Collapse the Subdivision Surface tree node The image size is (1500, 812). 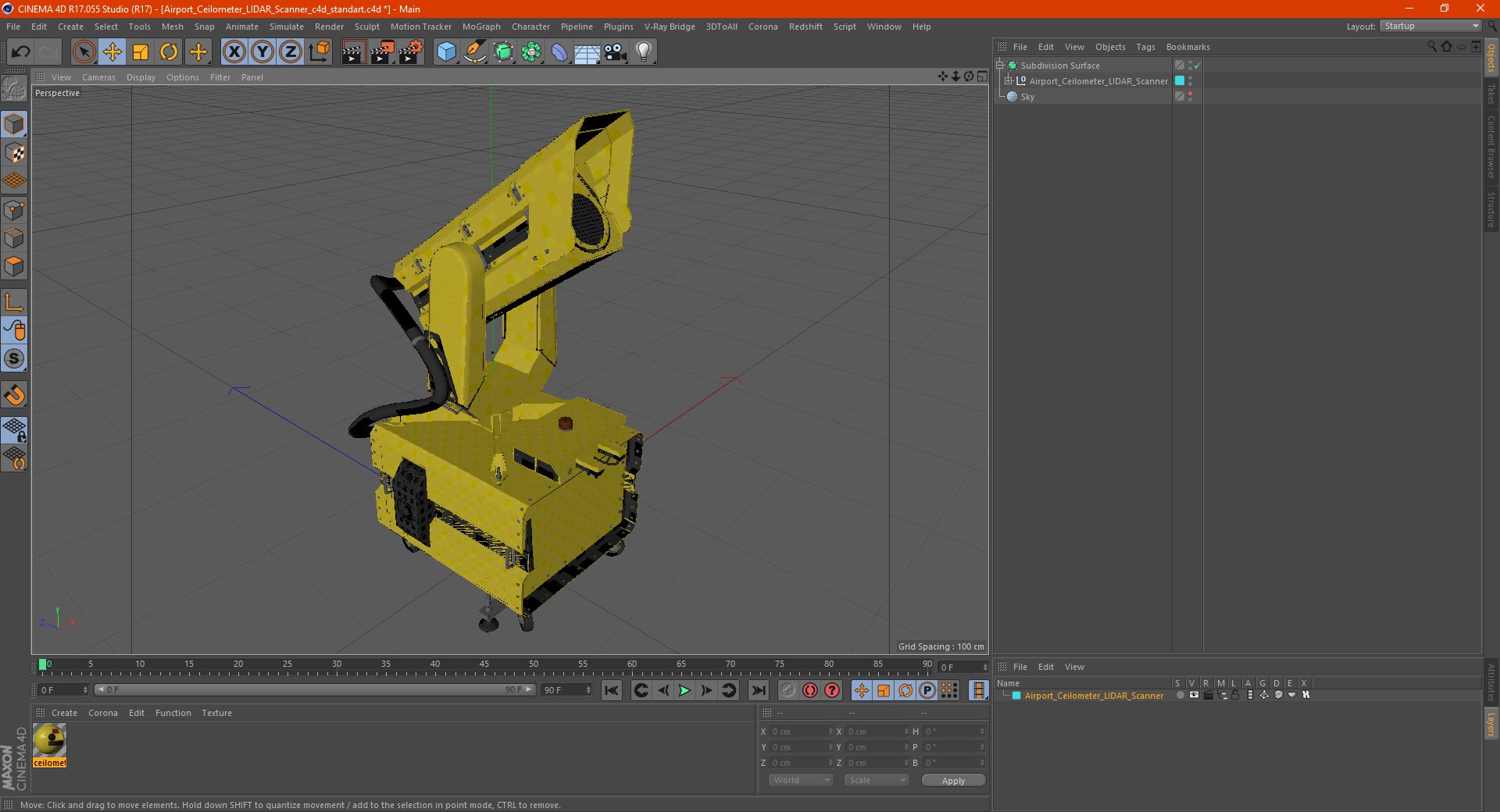999,66
